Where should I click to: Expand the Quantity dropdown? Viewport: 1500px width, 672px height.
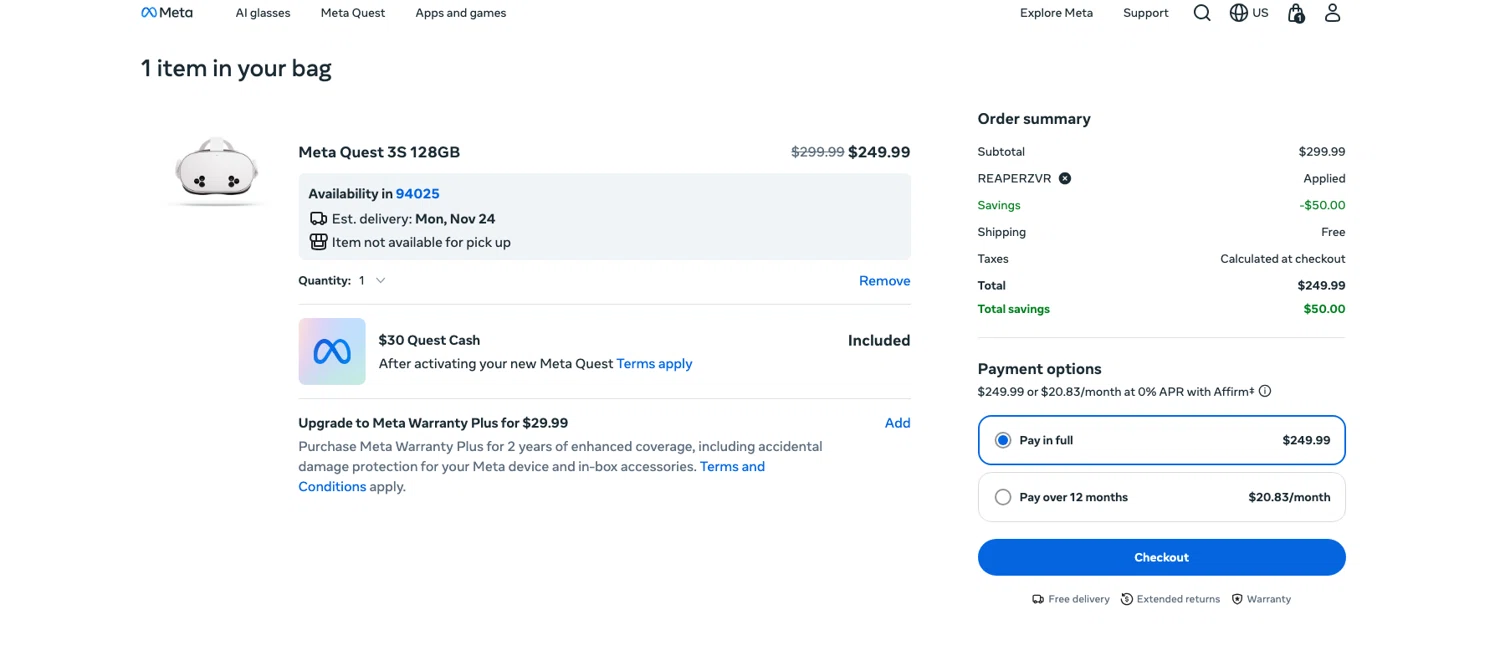tap(372, 281)
